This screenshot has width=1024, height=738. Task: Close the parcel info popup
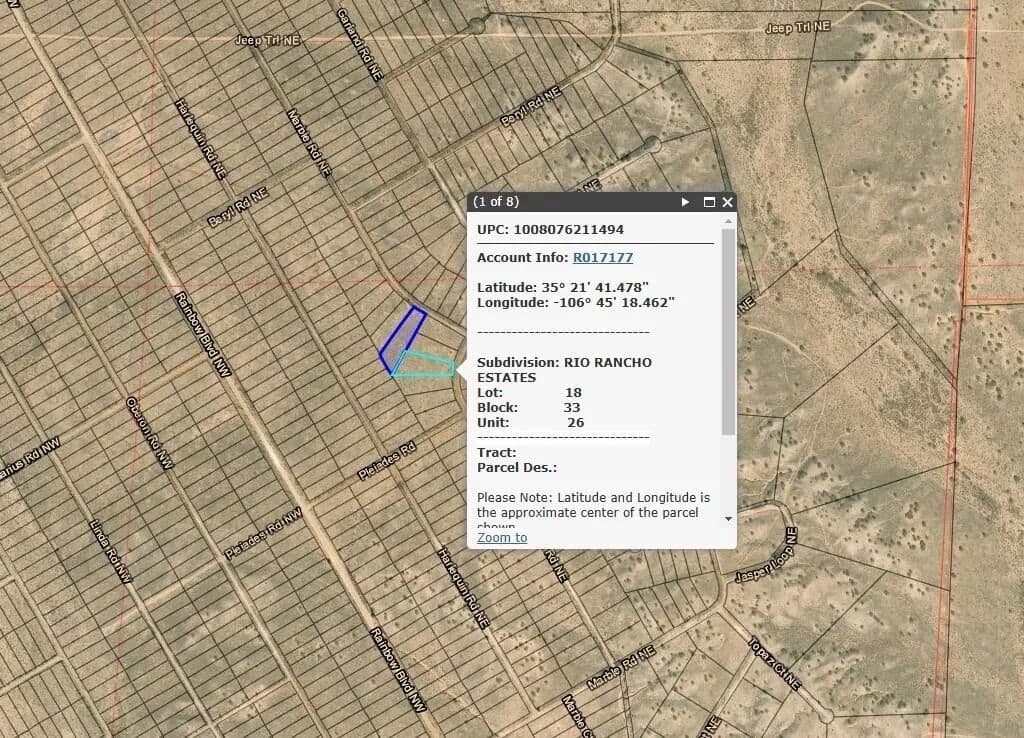(x=727, y=202)
